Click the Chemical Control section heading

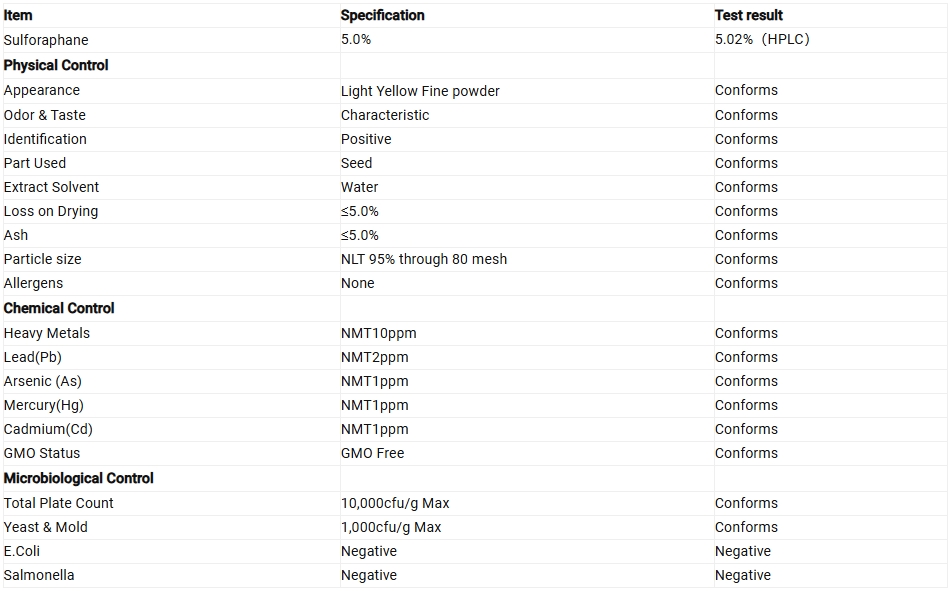point(59,308)
